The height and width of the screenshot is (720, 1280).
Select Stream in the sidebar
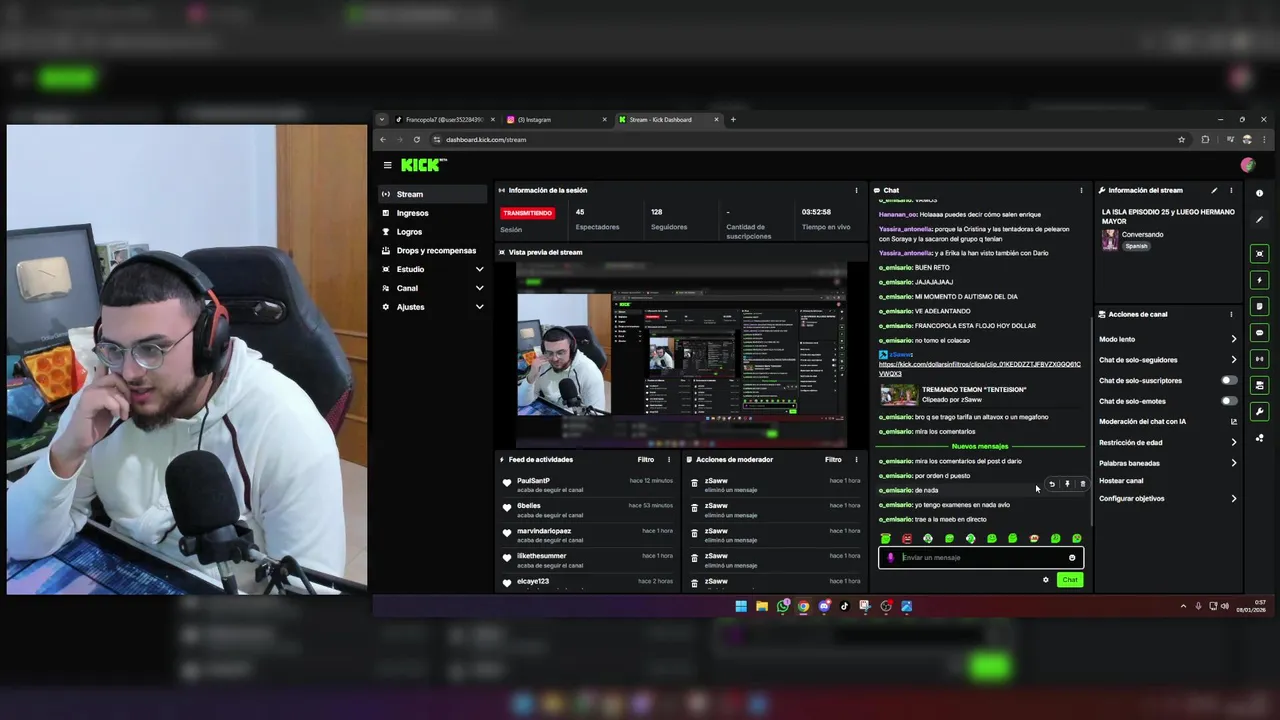point(433,194)
